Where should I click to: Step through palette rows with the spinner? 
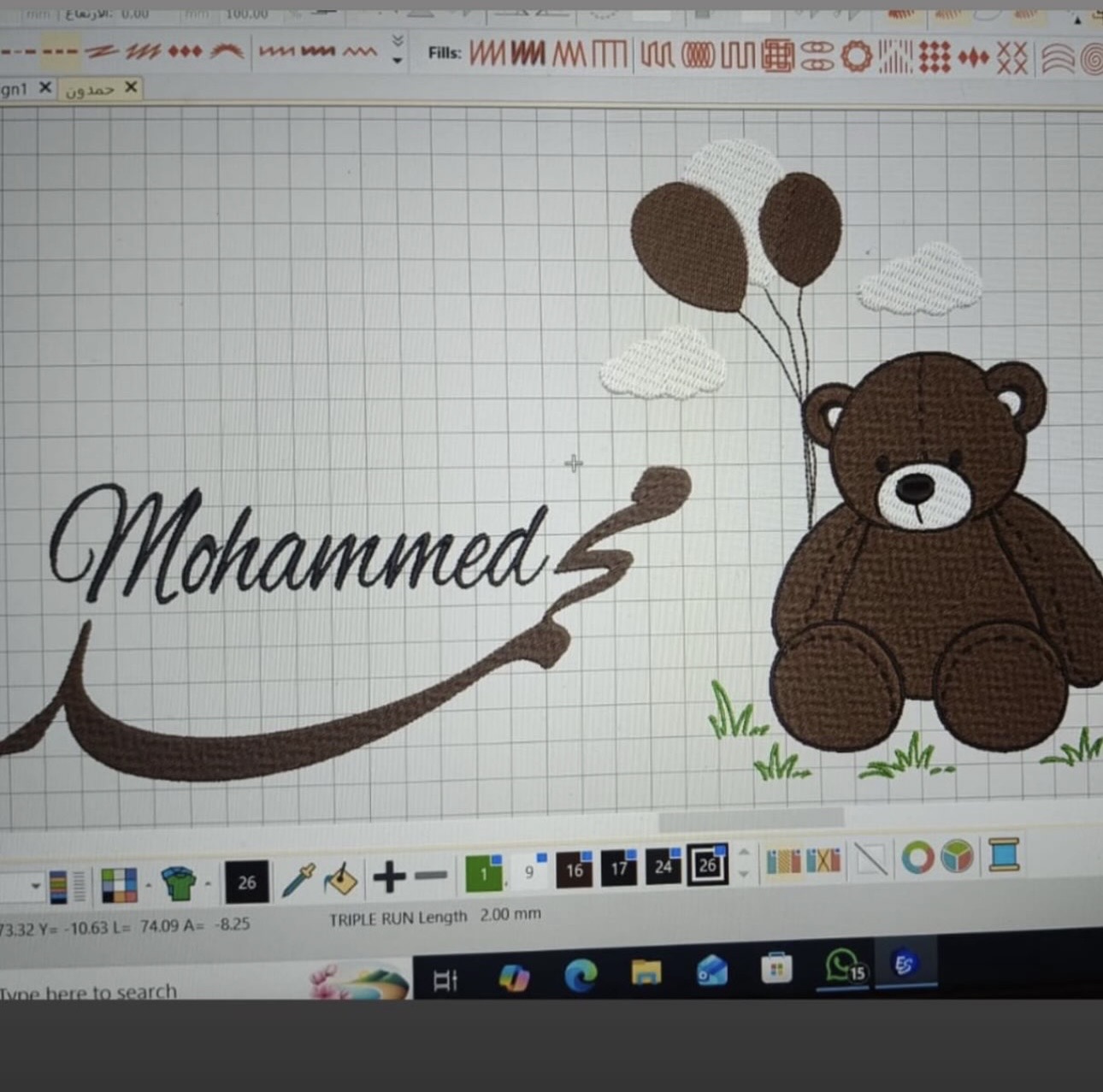point(744,863)
